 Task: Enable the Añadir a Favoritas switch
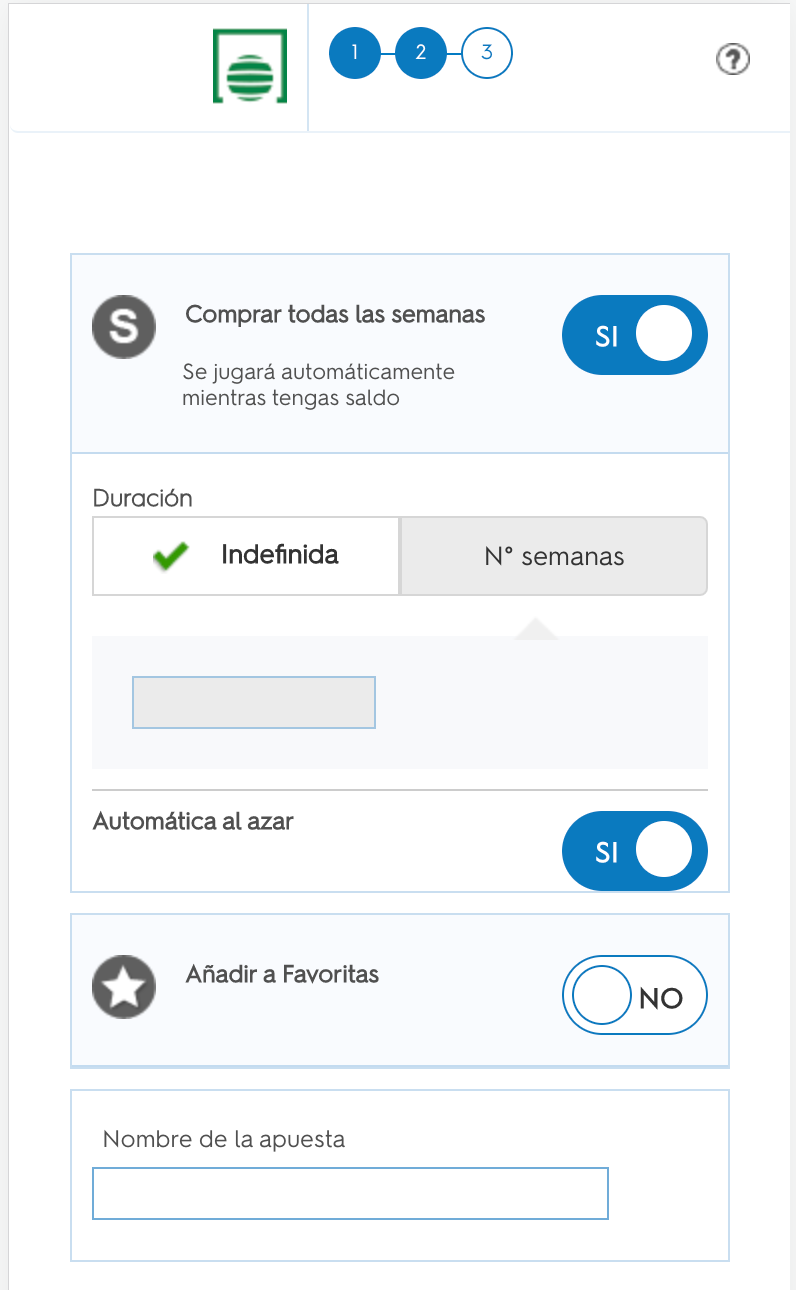(635, 995)
